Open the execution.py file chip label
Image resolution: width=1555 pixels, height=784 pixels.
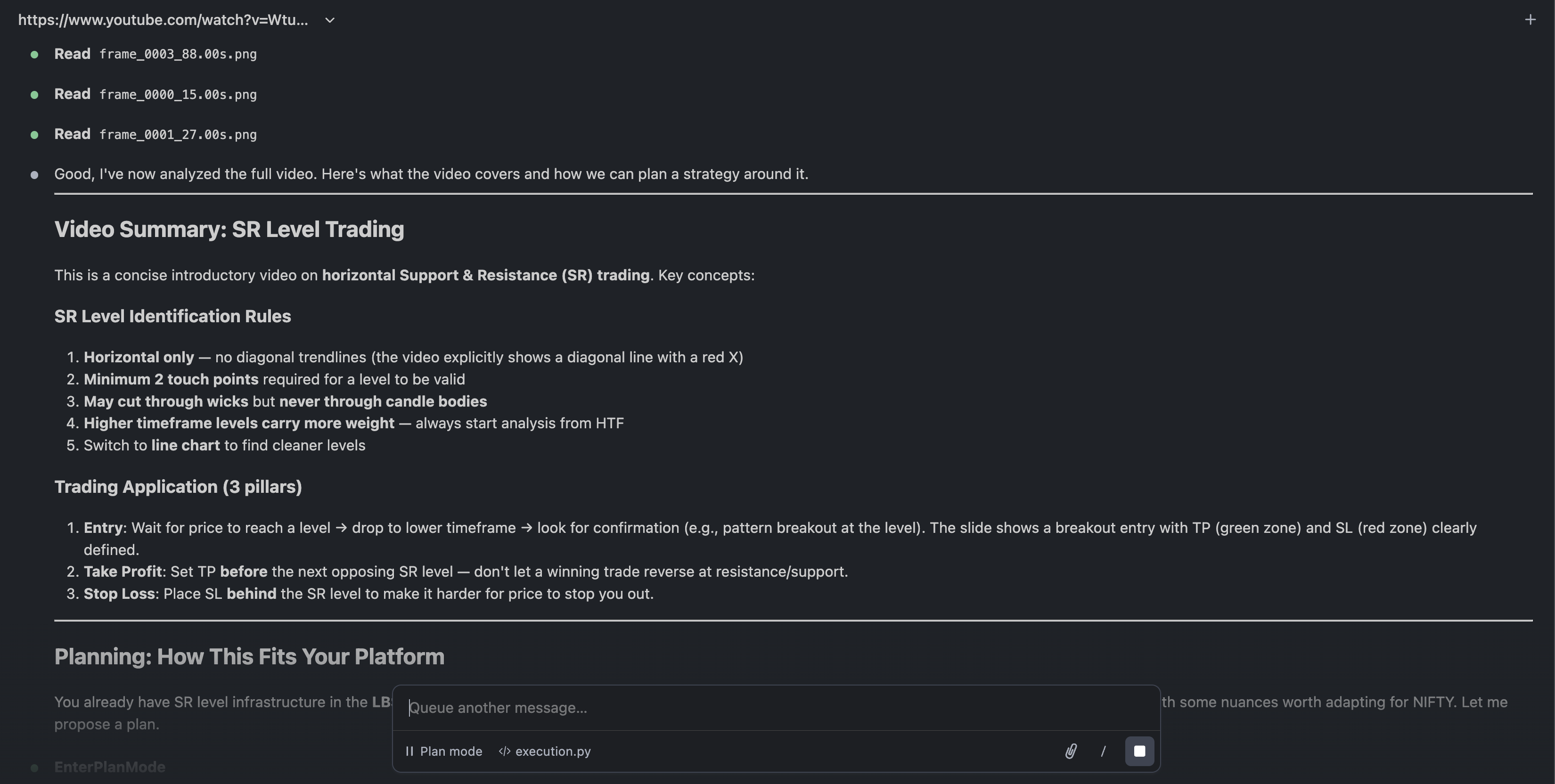pyautogui.click(x=552, y=751)
